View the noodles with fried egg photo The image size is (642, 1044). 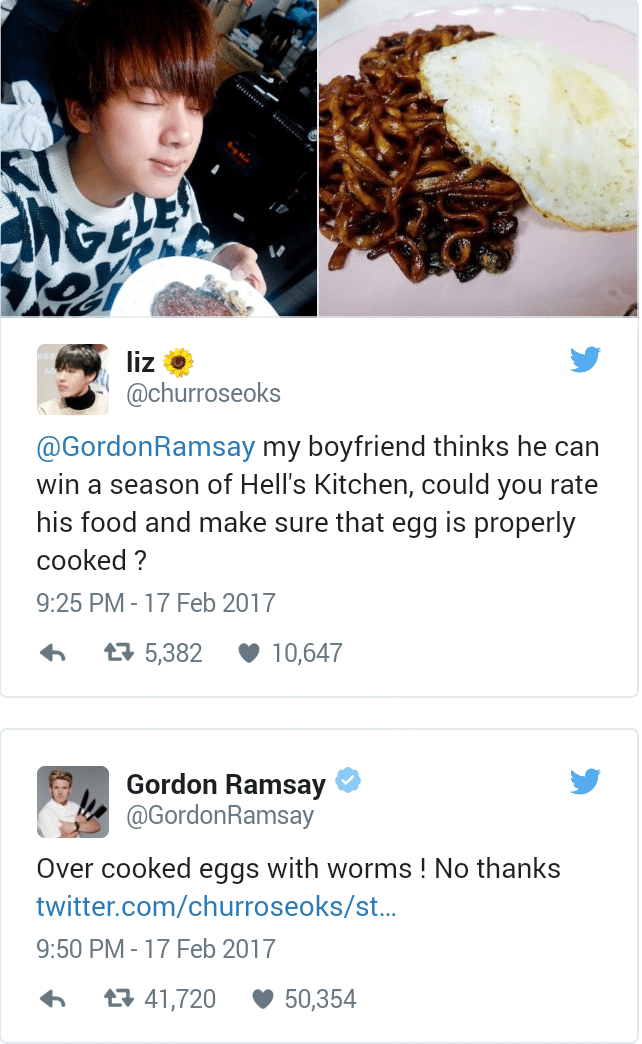(x=480, y=158)
